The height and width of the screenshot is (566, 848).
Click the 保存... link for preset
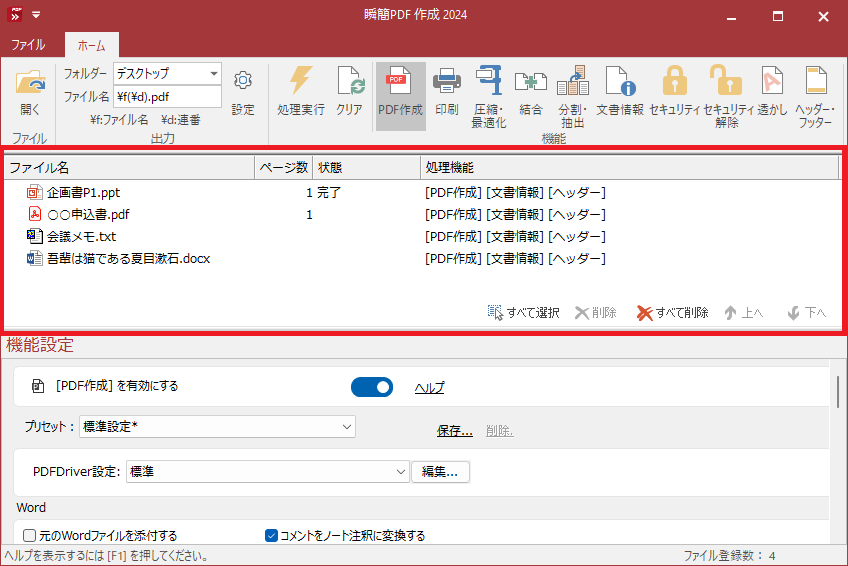(x=455, y=431)
